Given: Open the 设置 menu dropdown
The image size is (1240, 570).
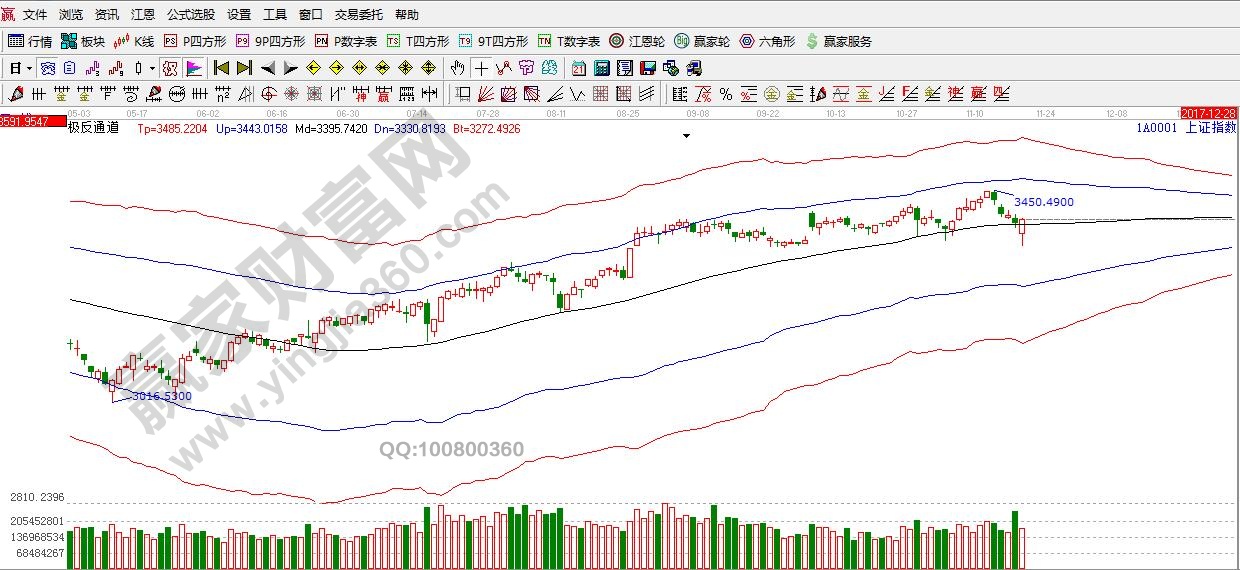Looking at the screenshot, I should (239, 15).
